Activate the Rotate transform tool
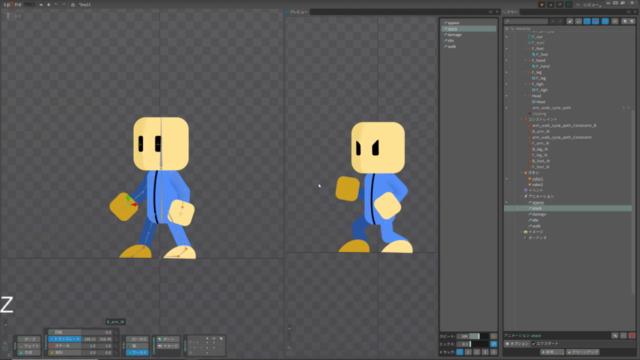640x360 pixels. point(64,332)
